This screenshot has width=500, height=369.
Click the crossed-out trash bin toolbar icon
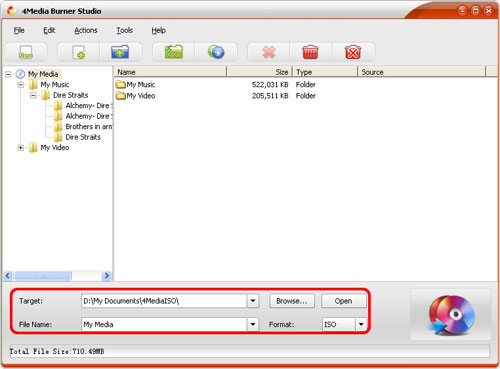coord(353,52)
